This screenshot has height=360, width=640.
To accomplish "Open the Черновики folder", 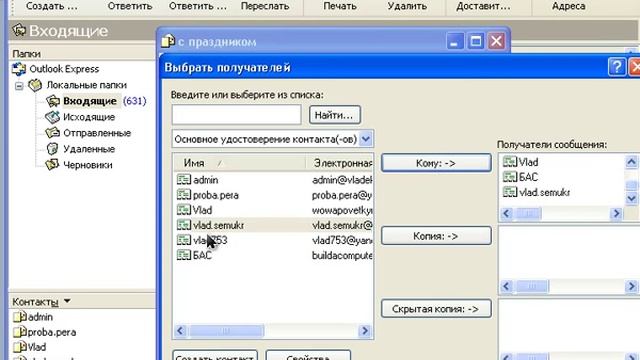I will click(x=88, y=165).
